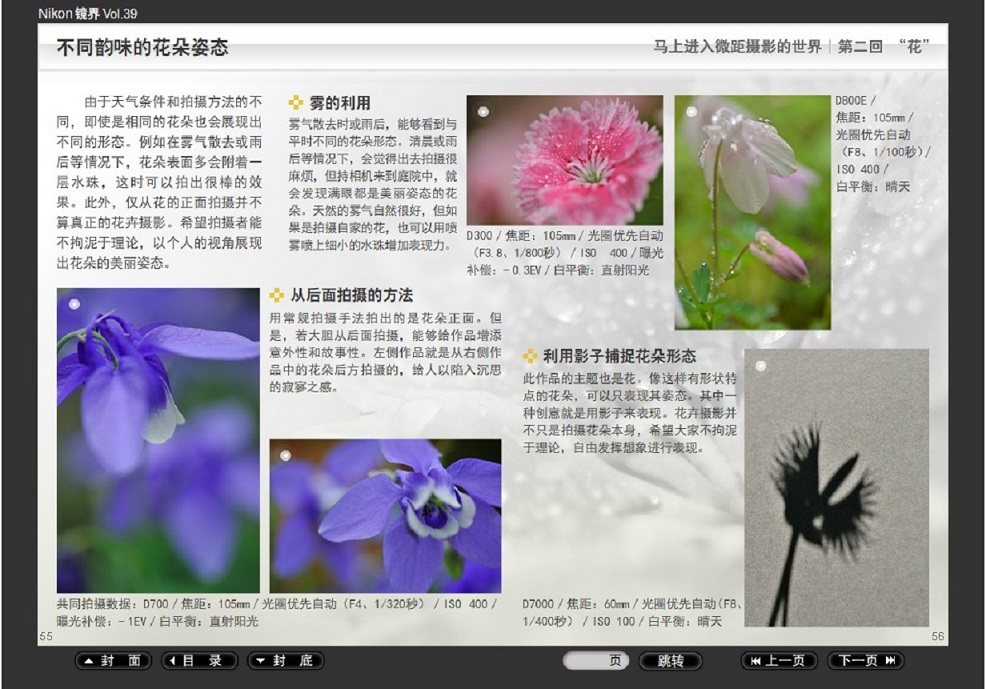This screenshot has width=986, height=689.
Task: Go to the 封底 (back cover)
Action: 285,661
